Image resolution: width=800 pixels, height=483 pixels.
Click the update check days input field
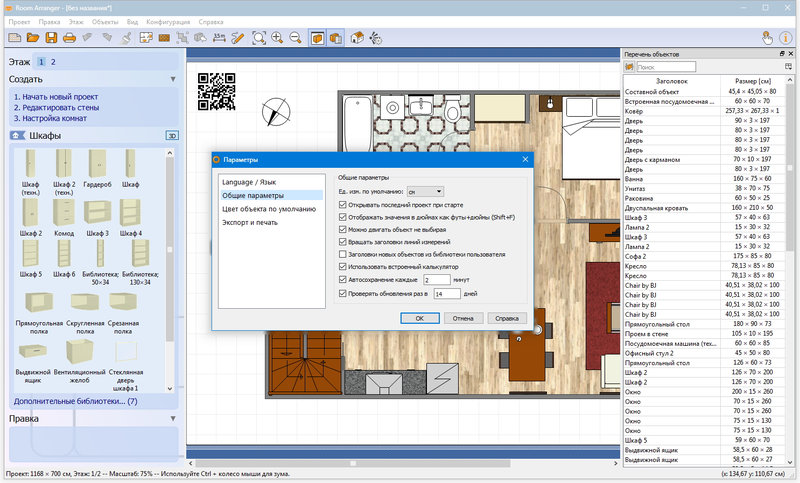(447, 294)
